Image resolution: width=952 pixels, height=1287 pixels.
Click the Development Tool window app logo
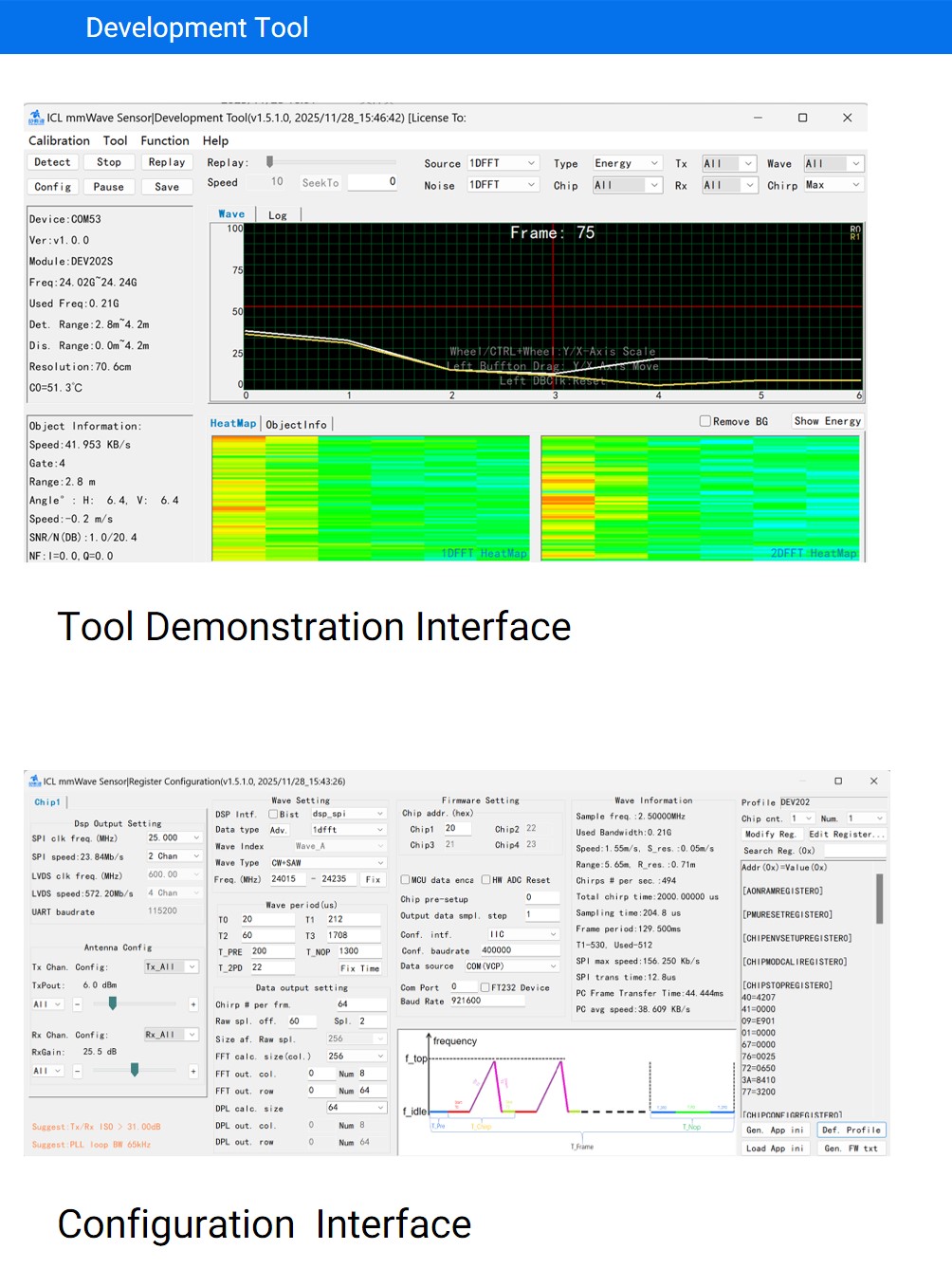point(36,118)
